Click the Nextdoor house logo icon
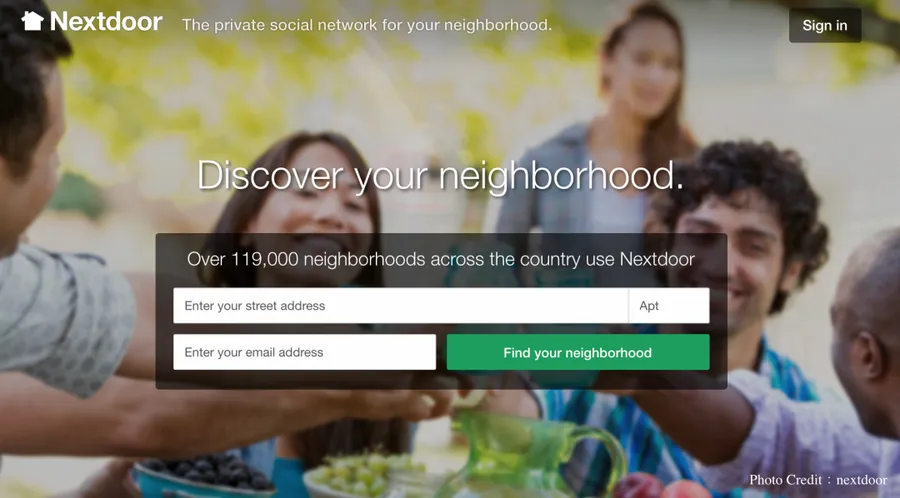This screenshot has height=498, width=900. click(32, 21)
